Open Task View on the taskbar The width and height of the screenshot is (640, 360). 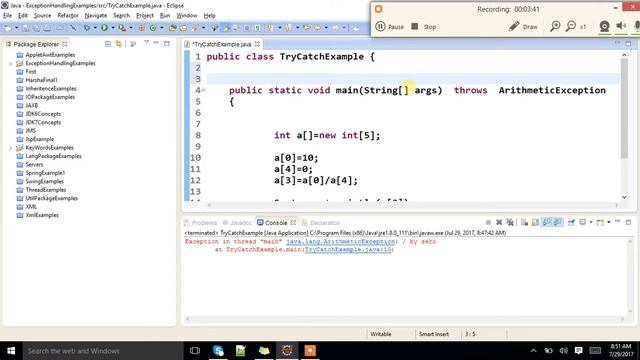(195, 351)
